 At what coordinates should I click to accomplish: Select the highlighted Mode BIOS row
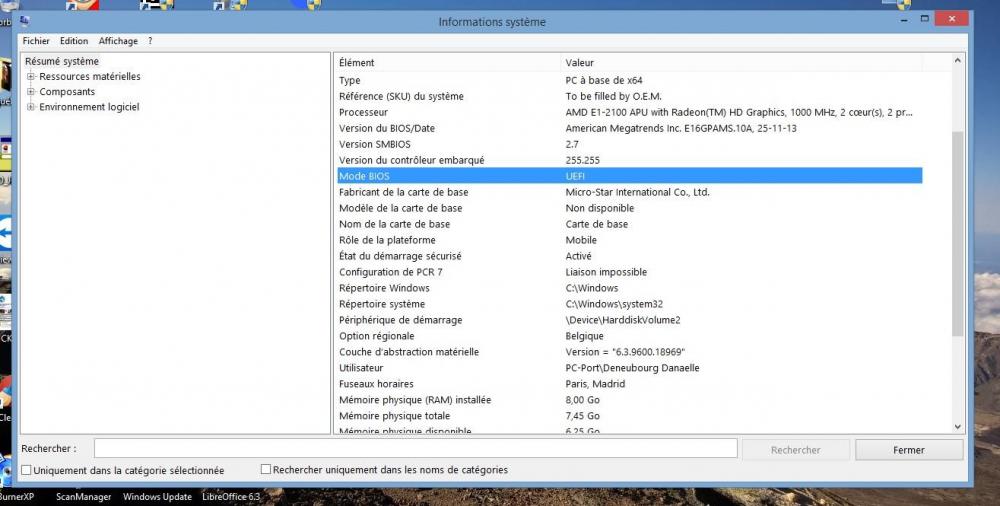tap(629, 176)
